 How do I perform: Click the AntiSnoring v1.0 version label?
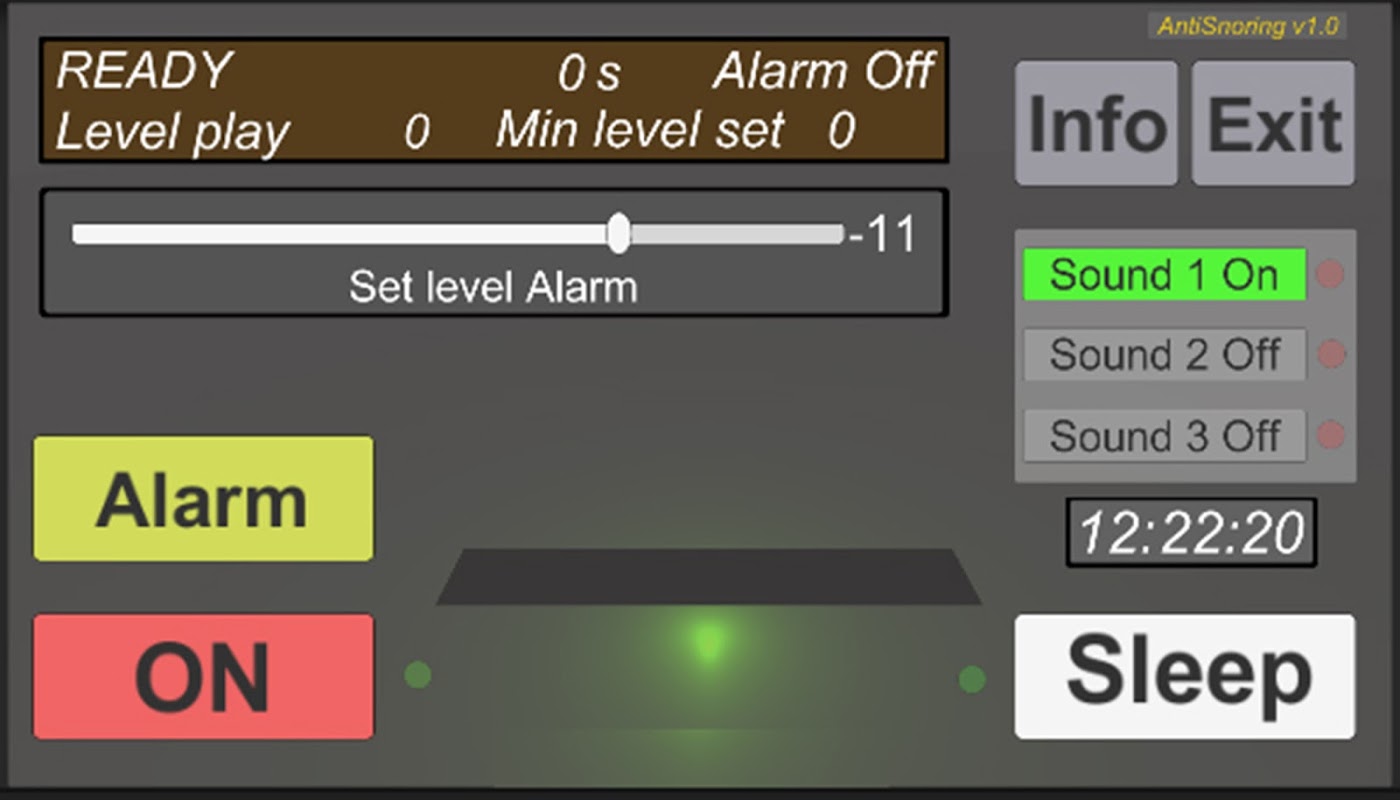click(x=1247, y=26)
